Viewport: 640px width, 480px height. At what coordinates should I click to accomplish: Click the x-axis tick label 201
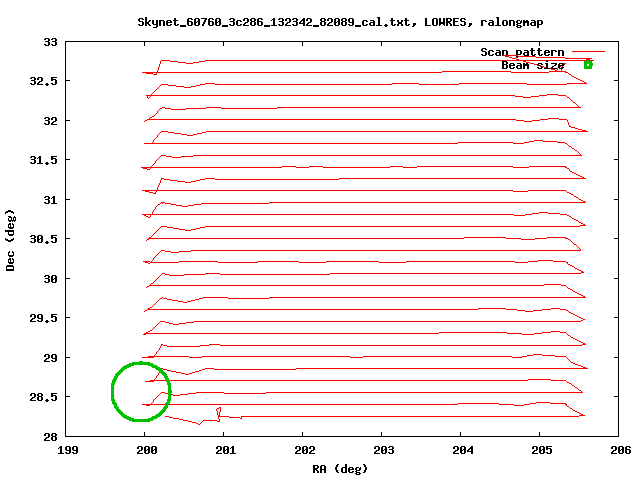pos(226,450)
